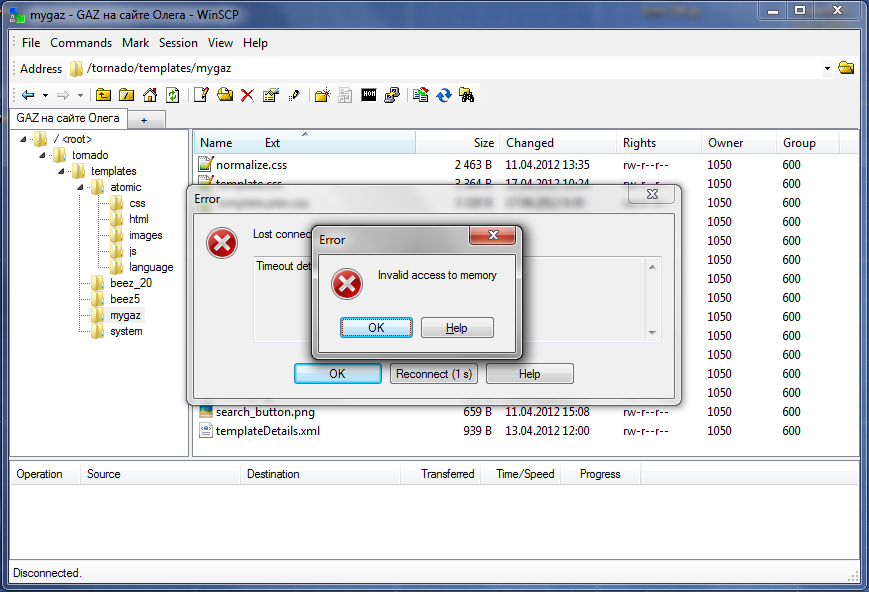Click the green Refresh directory icon
Image resolution: width=869 pixels, height=592 pixels.
coord(173,95)
